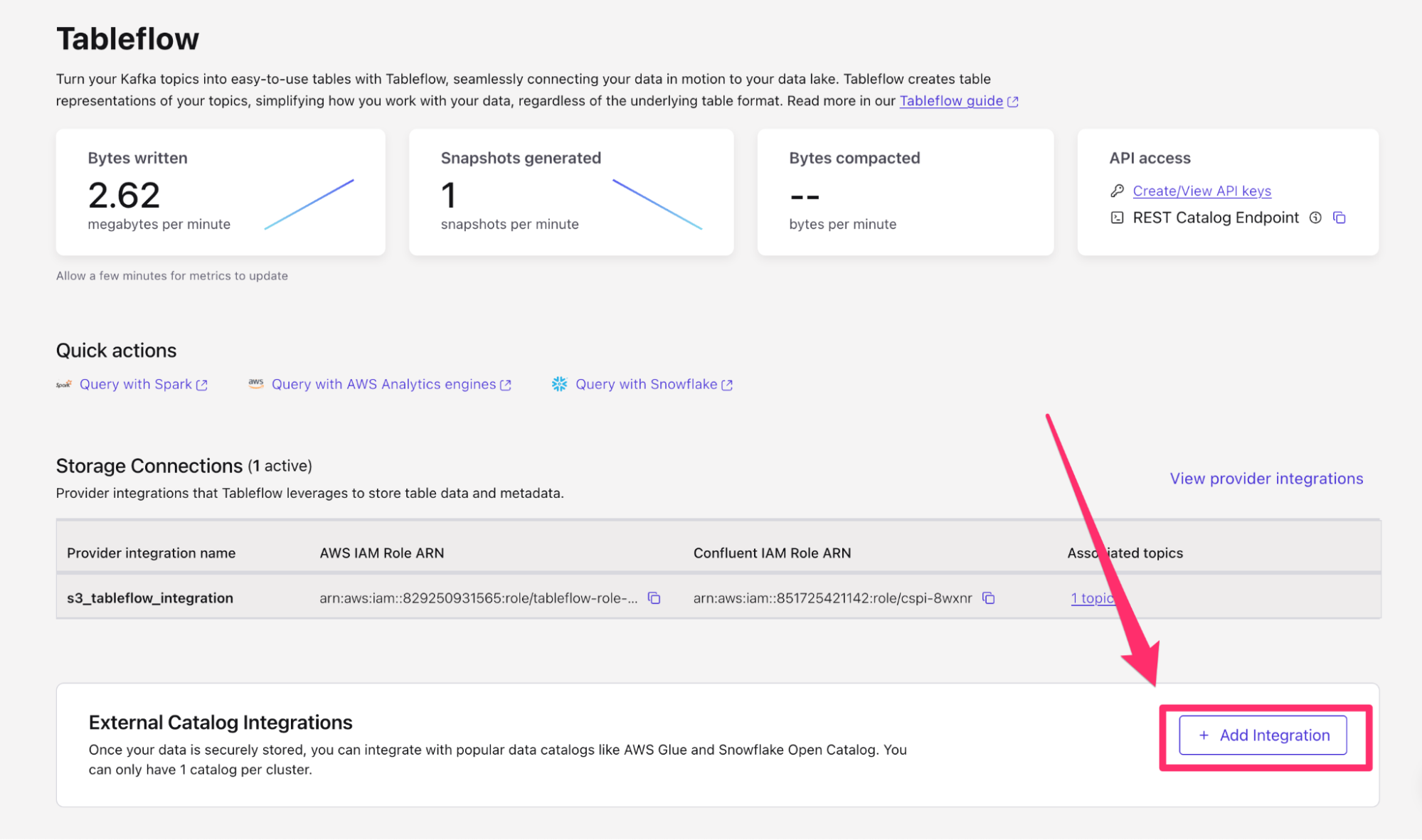This screenshot has width=1422, height=840.
Task: Open Query with Snowflake link
Action: pos(646,384)
